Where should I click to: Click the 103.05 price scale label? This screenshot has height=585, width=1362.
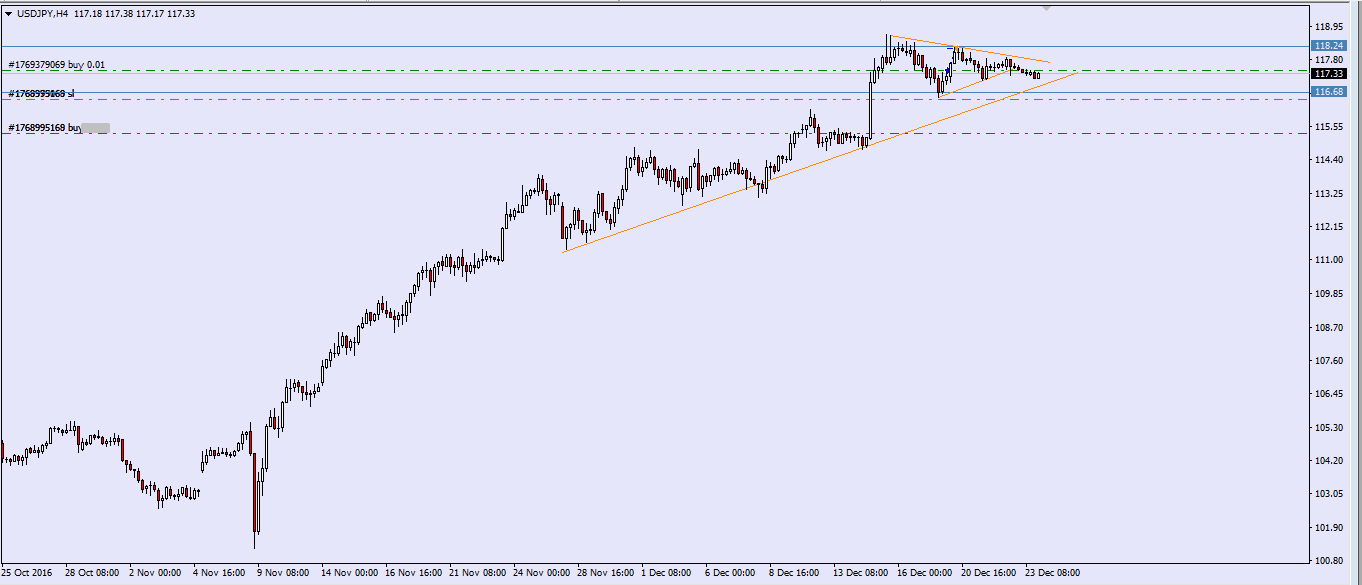coord(1329,494)
